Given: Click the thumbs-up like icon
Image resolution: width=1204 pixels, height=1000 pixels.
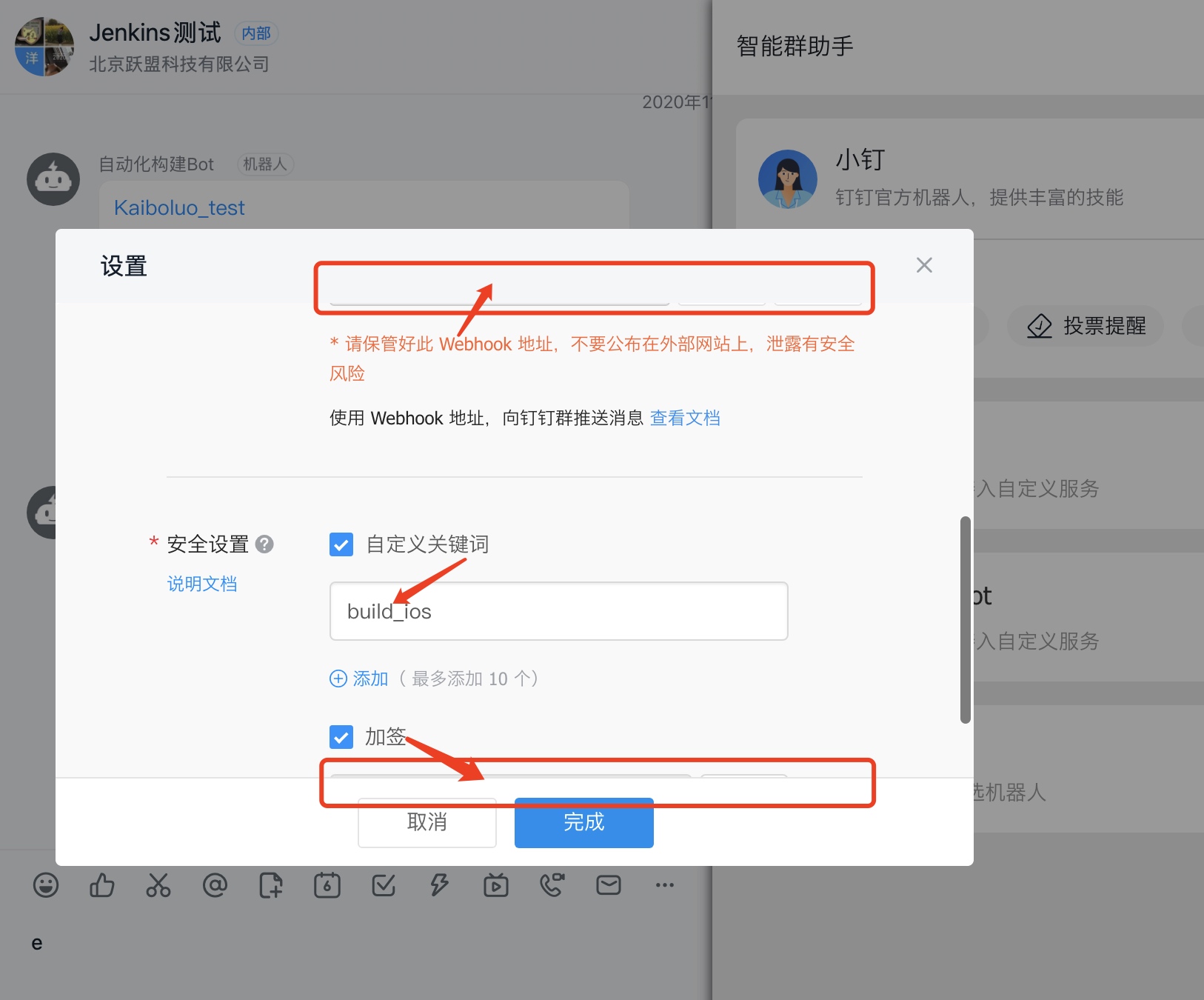Looking at the screenshot, I should (x=102, y=885).
